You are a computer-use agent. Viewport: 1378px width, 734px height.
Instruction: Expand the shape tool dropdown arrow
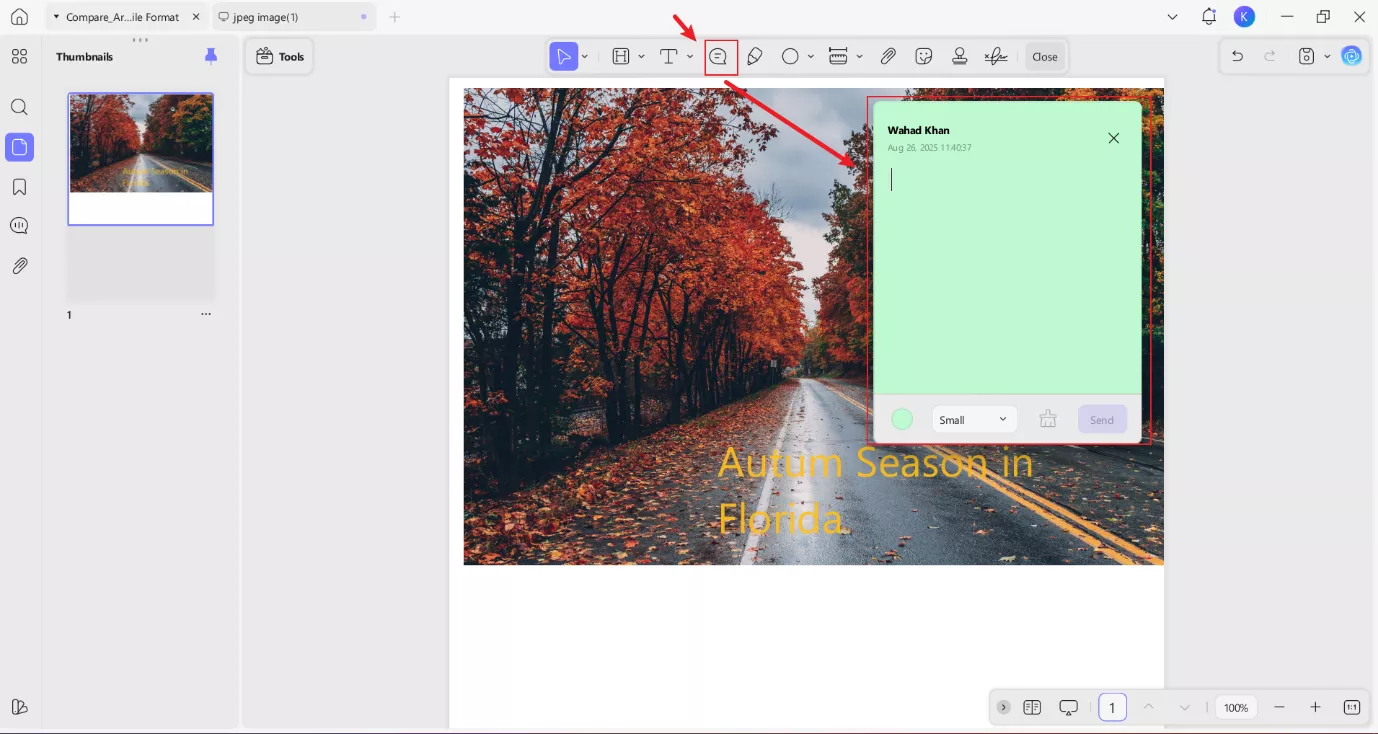click(811, 56)
